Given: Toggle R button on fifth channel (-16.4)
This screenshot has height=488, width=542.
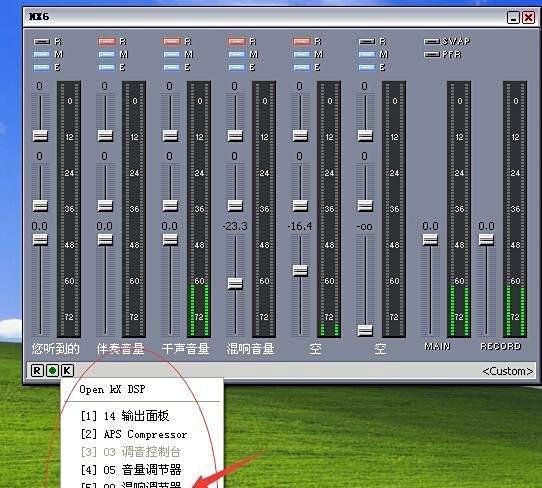Looking at the screenshot, I should pos(302,41).
